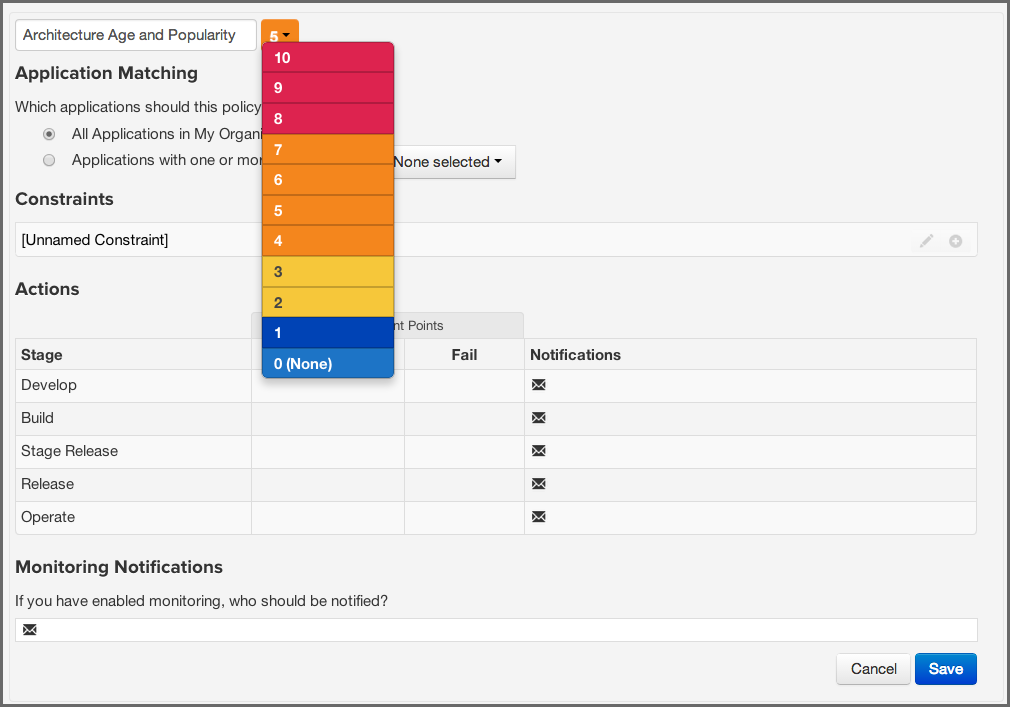Viewport: 1010px width, 707px height.
Task: Select All Applications in My Organization radio
Action: (49, 134)
